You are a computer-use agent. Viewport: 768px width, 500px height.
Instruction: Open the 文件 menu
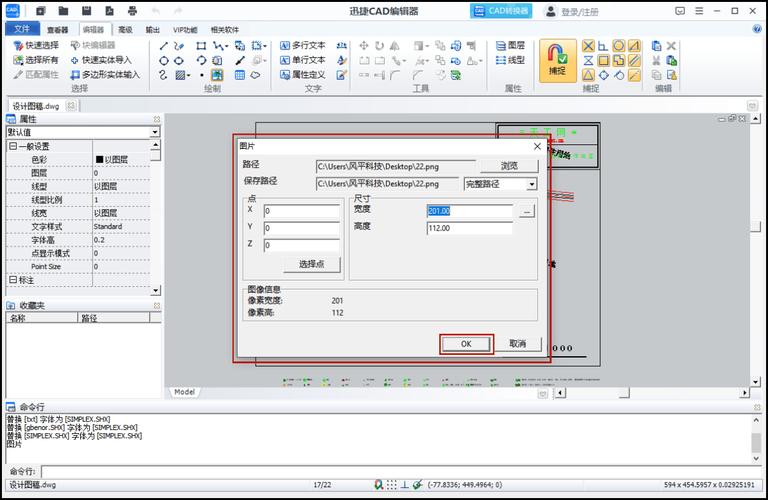[21, 30]
